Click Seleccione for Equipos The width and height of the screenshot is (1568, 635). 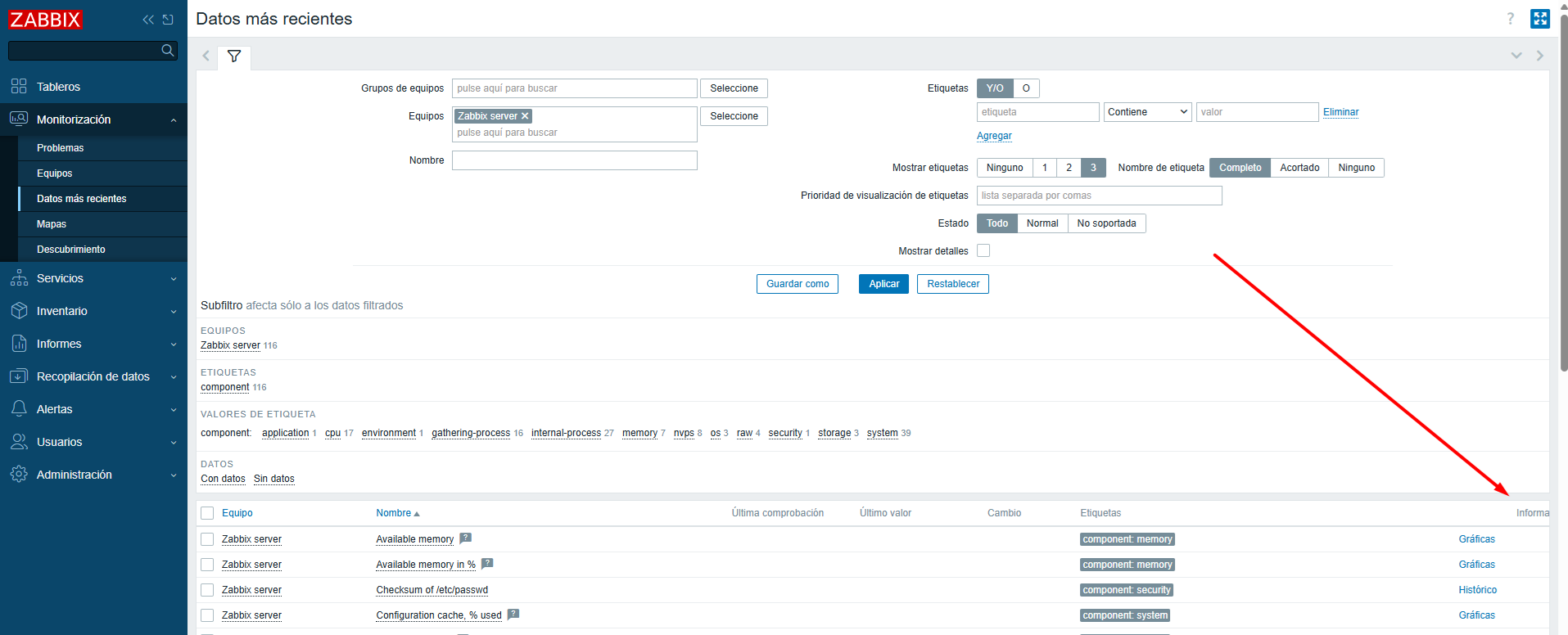point(734,116)
